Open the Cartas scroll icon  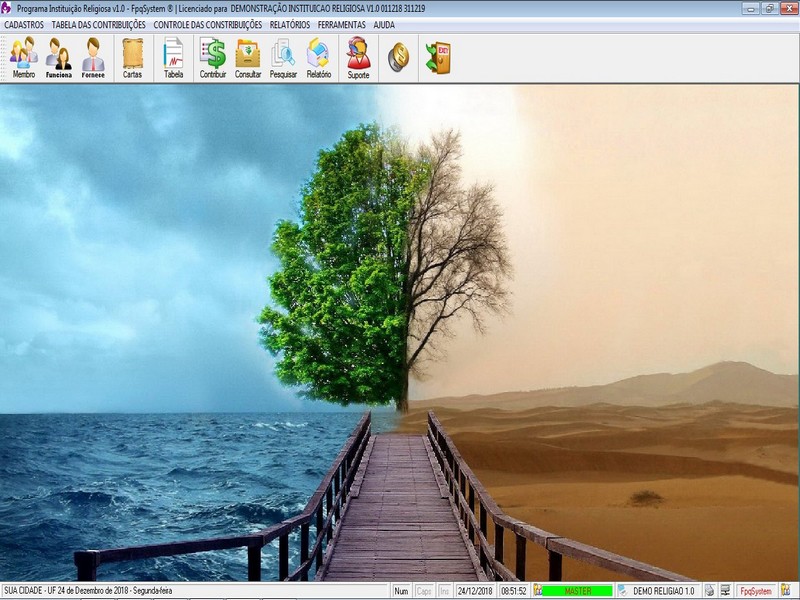[x=133, y=57]
